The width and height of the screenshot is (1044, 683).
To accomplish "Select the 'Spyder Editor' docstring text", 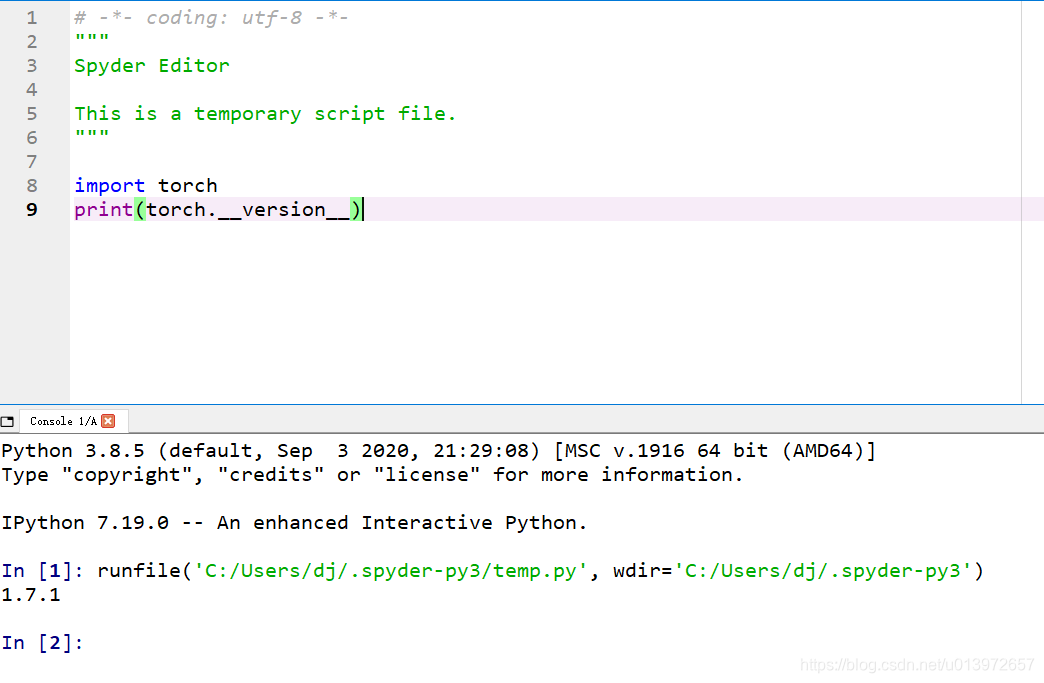I will [151, 65].
